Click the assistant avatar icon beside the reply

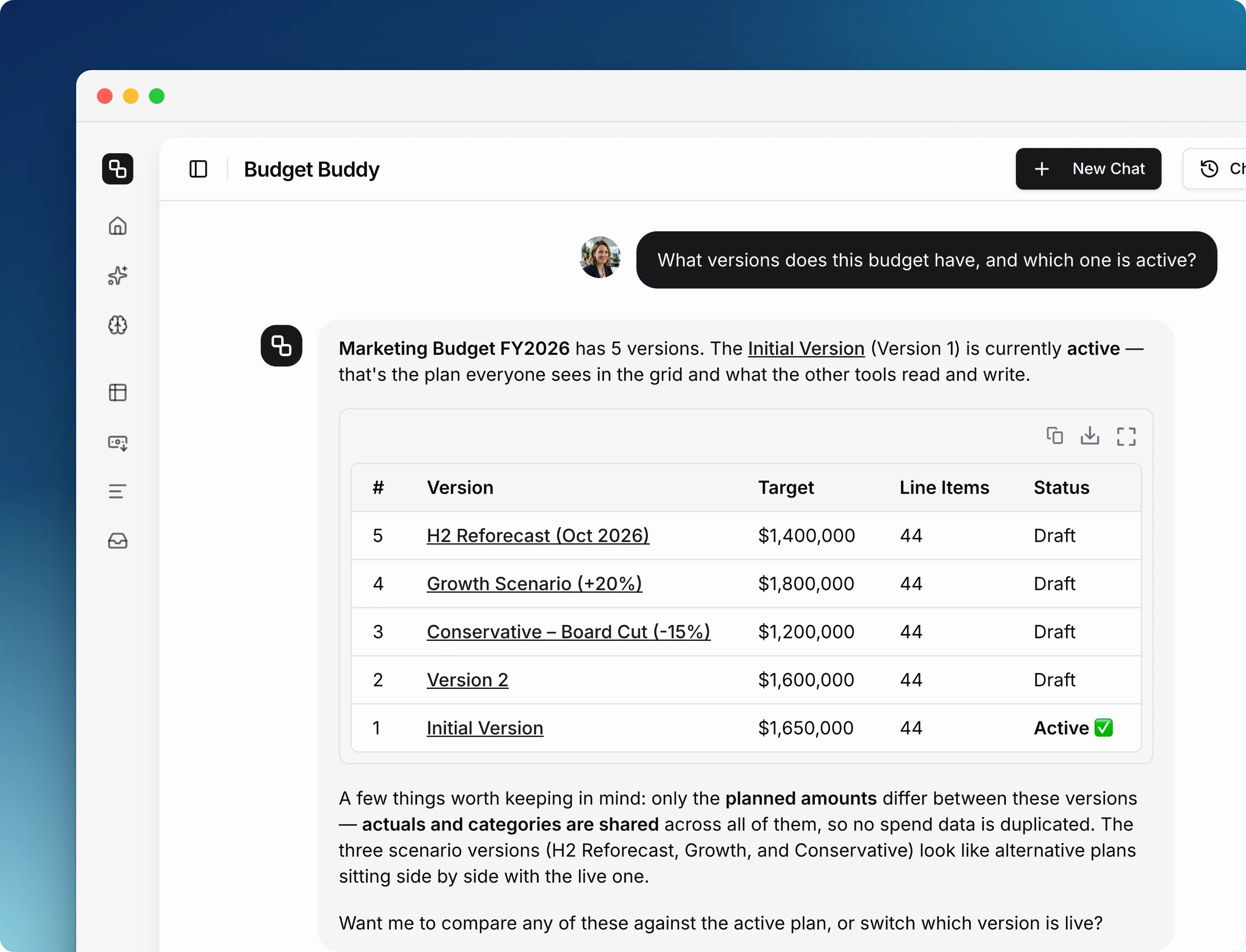coord(281,346)
